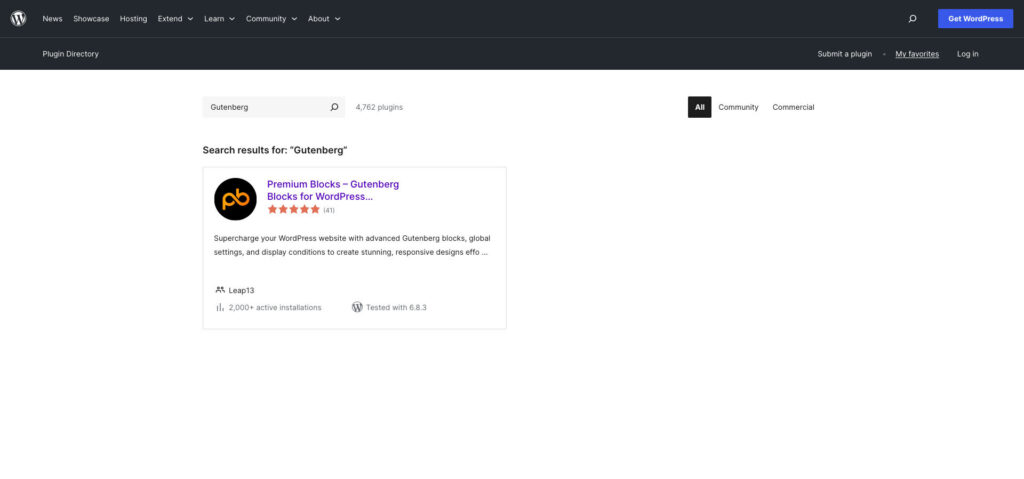The image size is (1024, 479).
Task: Click the five-star rating of Premium Blocks
Action: 294,210
